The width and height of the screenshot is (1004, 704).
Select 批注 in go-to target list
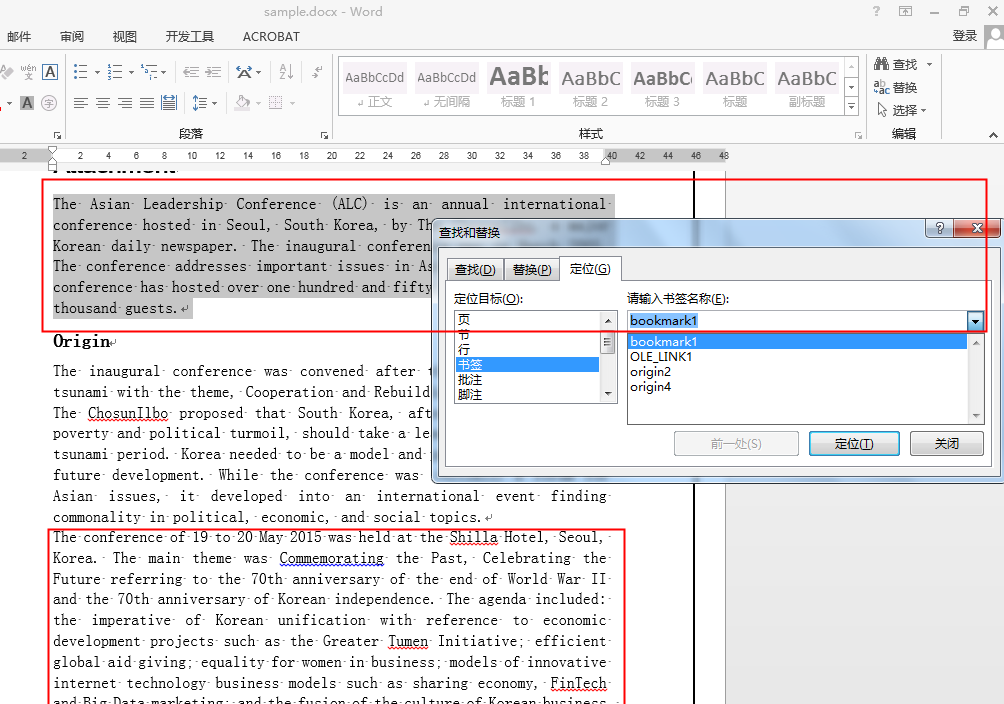tap(527, 380)
